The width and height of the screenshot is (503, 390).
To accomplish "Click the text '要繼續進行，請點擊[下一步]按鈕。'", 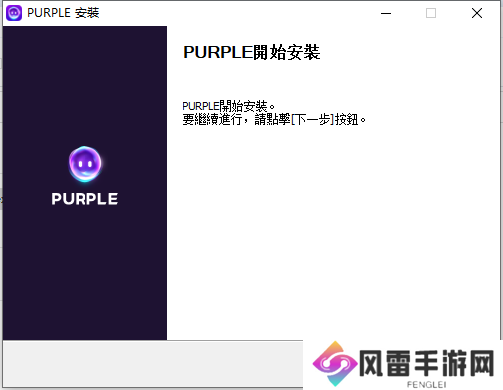I will point(274,119).
